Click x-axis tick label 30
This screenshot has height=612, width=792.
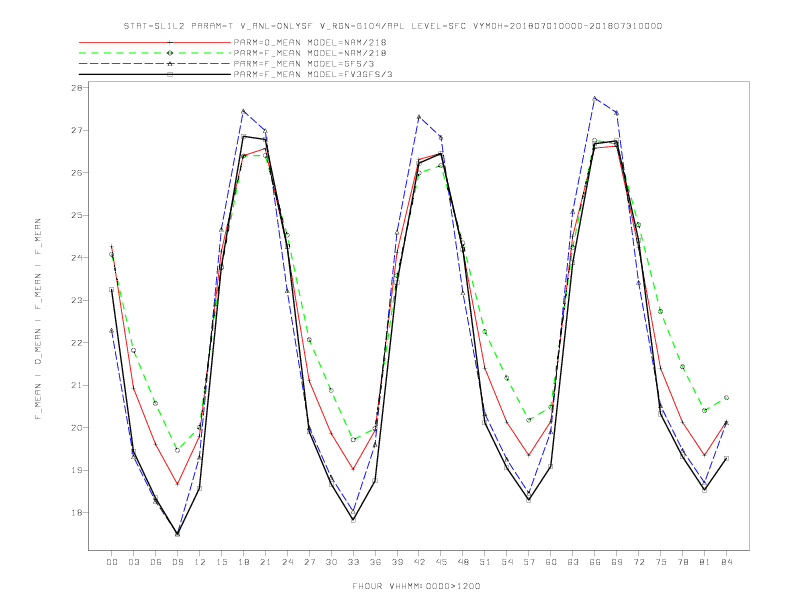coord(331,562)
